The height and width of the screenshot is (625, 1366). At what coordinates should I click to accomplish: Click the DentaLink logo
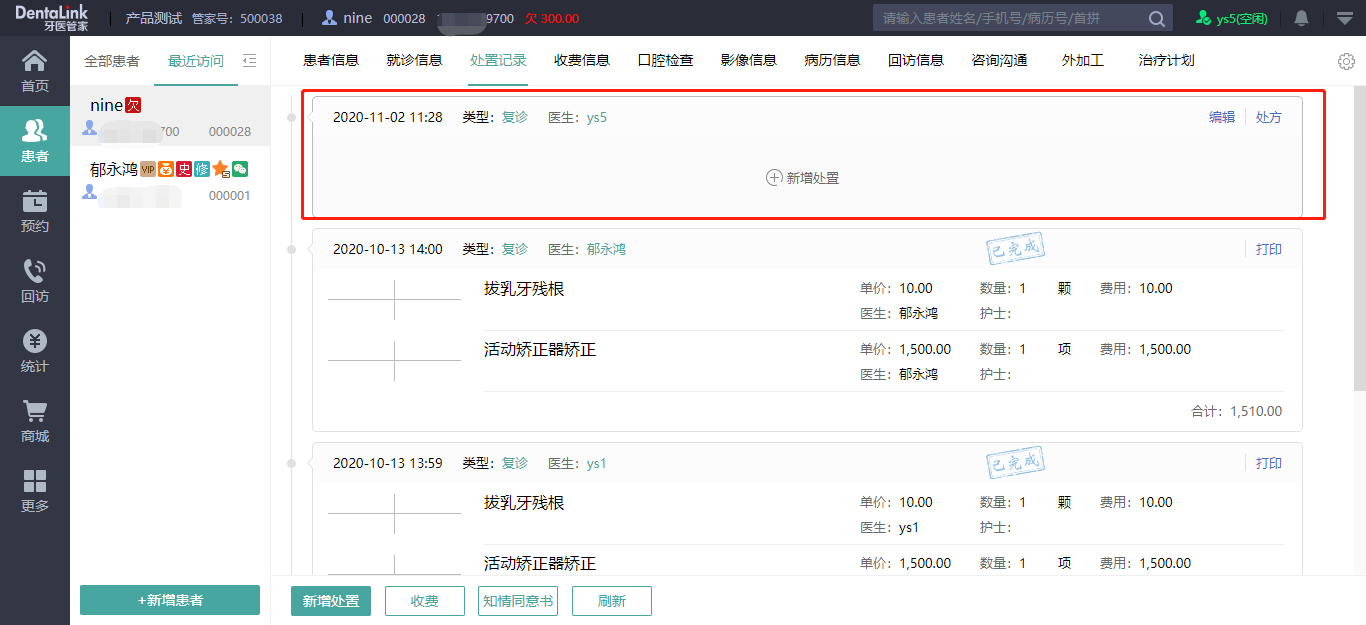[x=52, y=17]
